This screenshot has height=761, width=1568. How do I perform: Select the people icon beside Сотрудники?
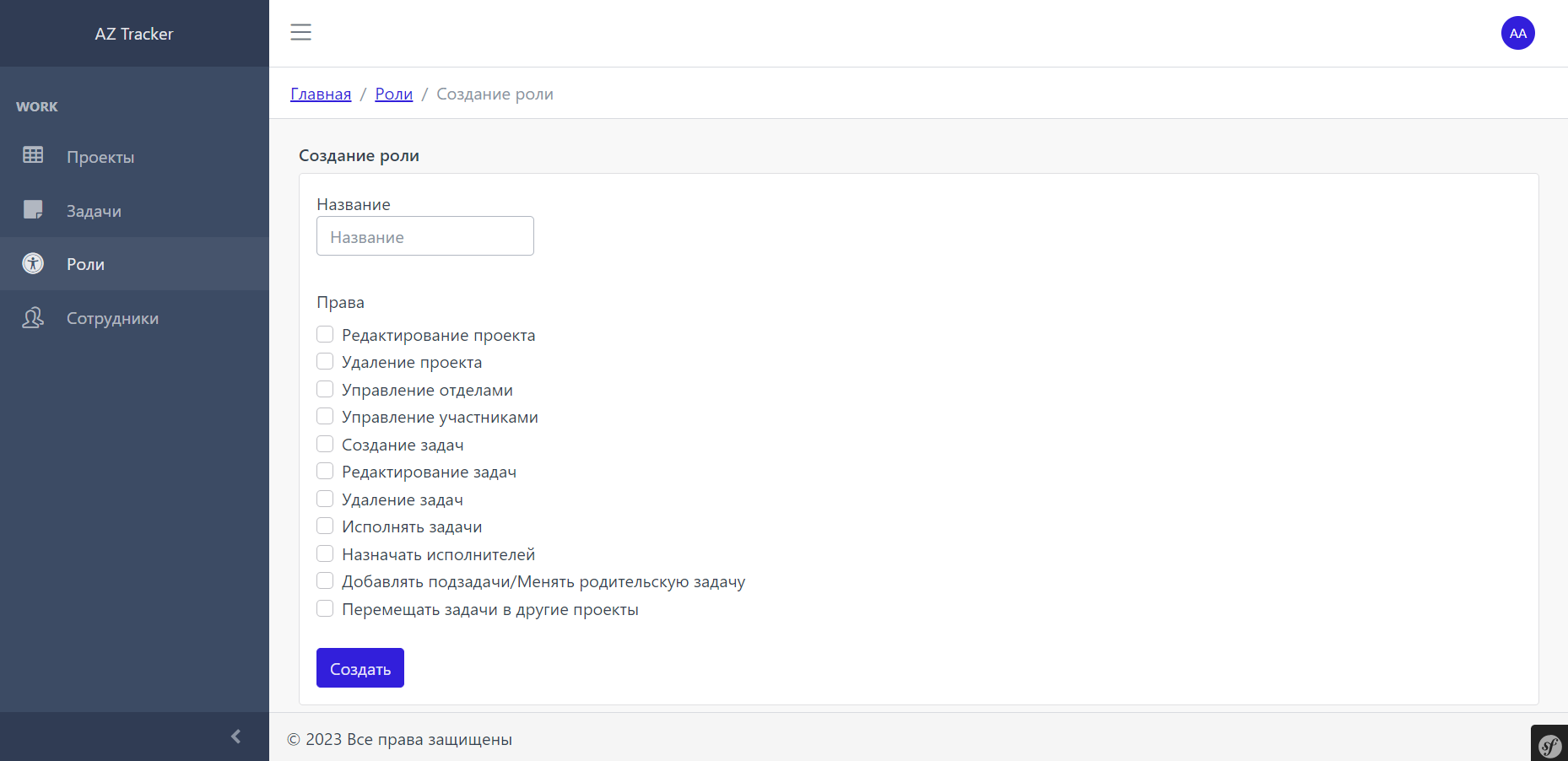[x=33, y=318]
